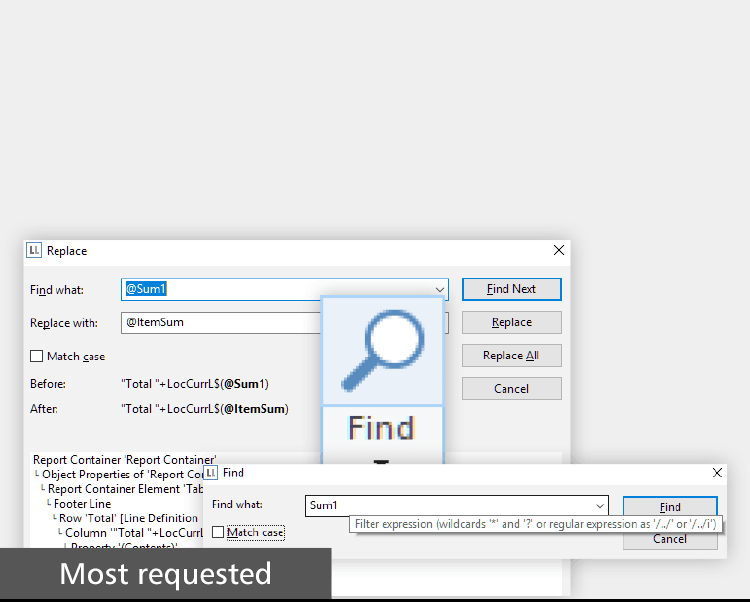The width and height of the screenshot is (750, 602).
Task: Click the Find Next button
Action: tap(511, 289)
